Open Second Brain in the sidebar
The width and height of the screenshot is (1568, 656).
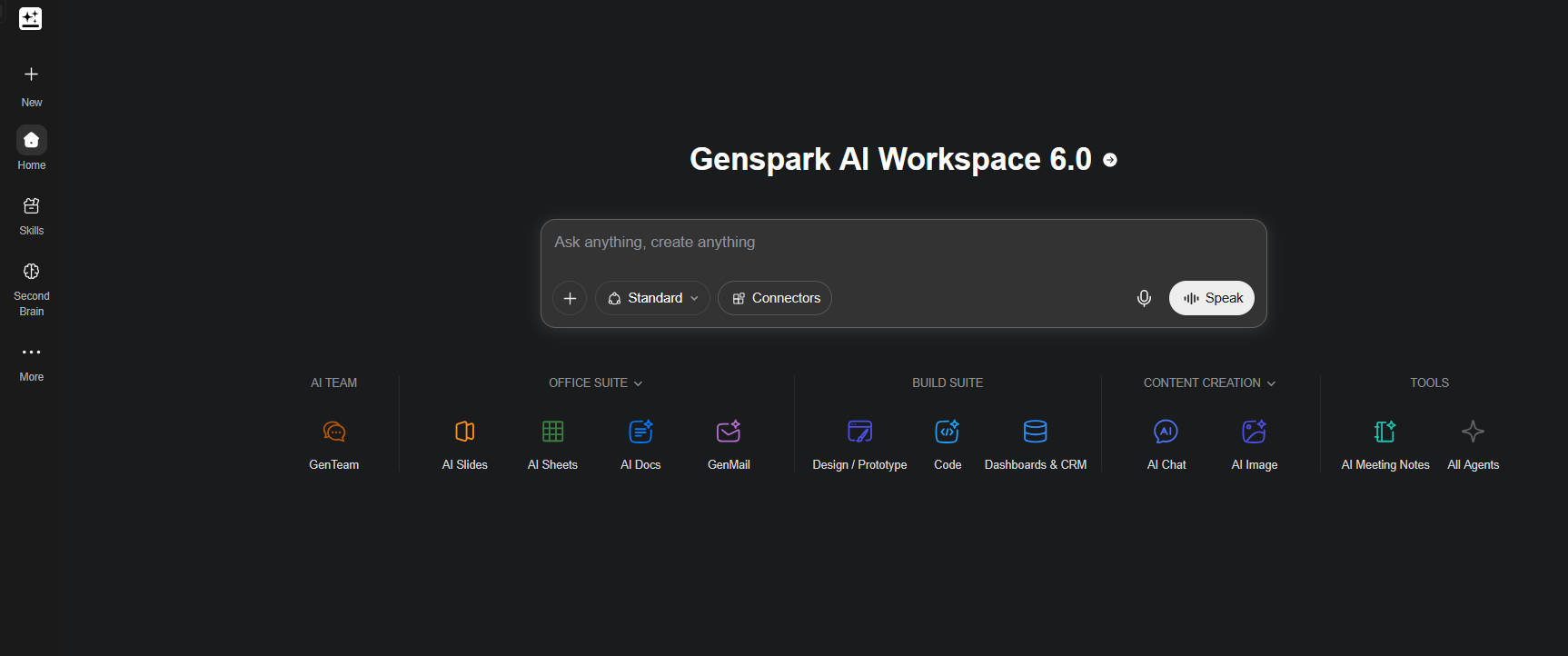[31, 289]
